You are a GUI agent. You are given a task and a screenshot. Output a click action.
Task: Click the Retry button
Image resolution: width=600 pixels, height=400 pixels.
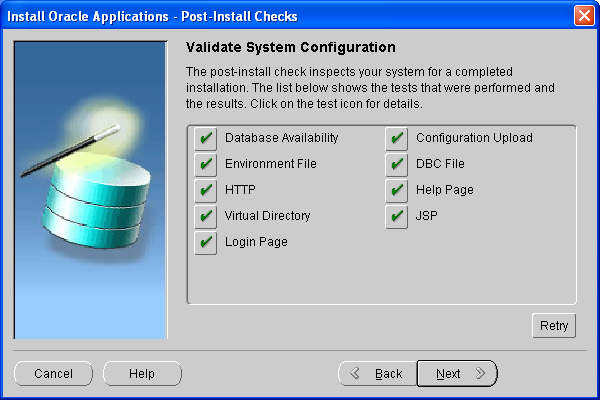pos(554,326)
